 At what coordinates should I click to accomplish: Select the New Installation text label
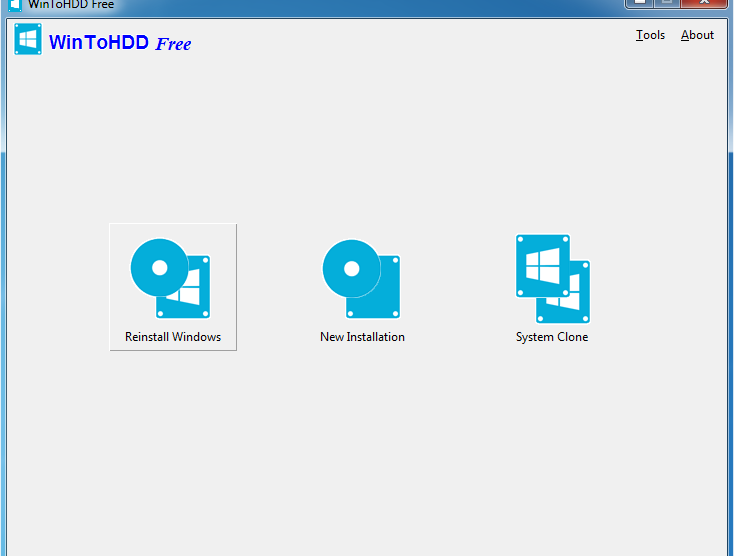click(362, 337)
